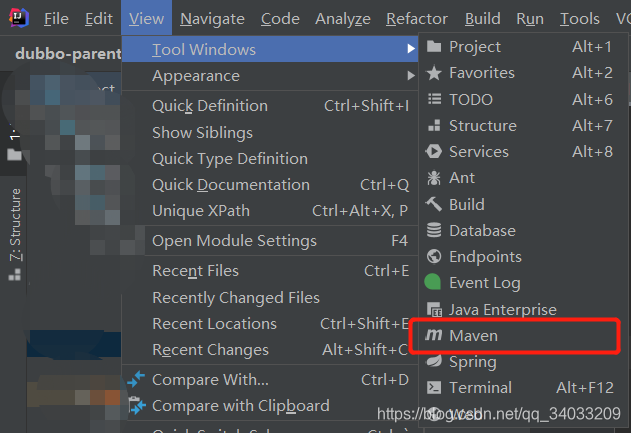This screenshot has height=433, width=631.
Task: Click the Services play-hexagon icon
Action: click(x=434, y=152)
